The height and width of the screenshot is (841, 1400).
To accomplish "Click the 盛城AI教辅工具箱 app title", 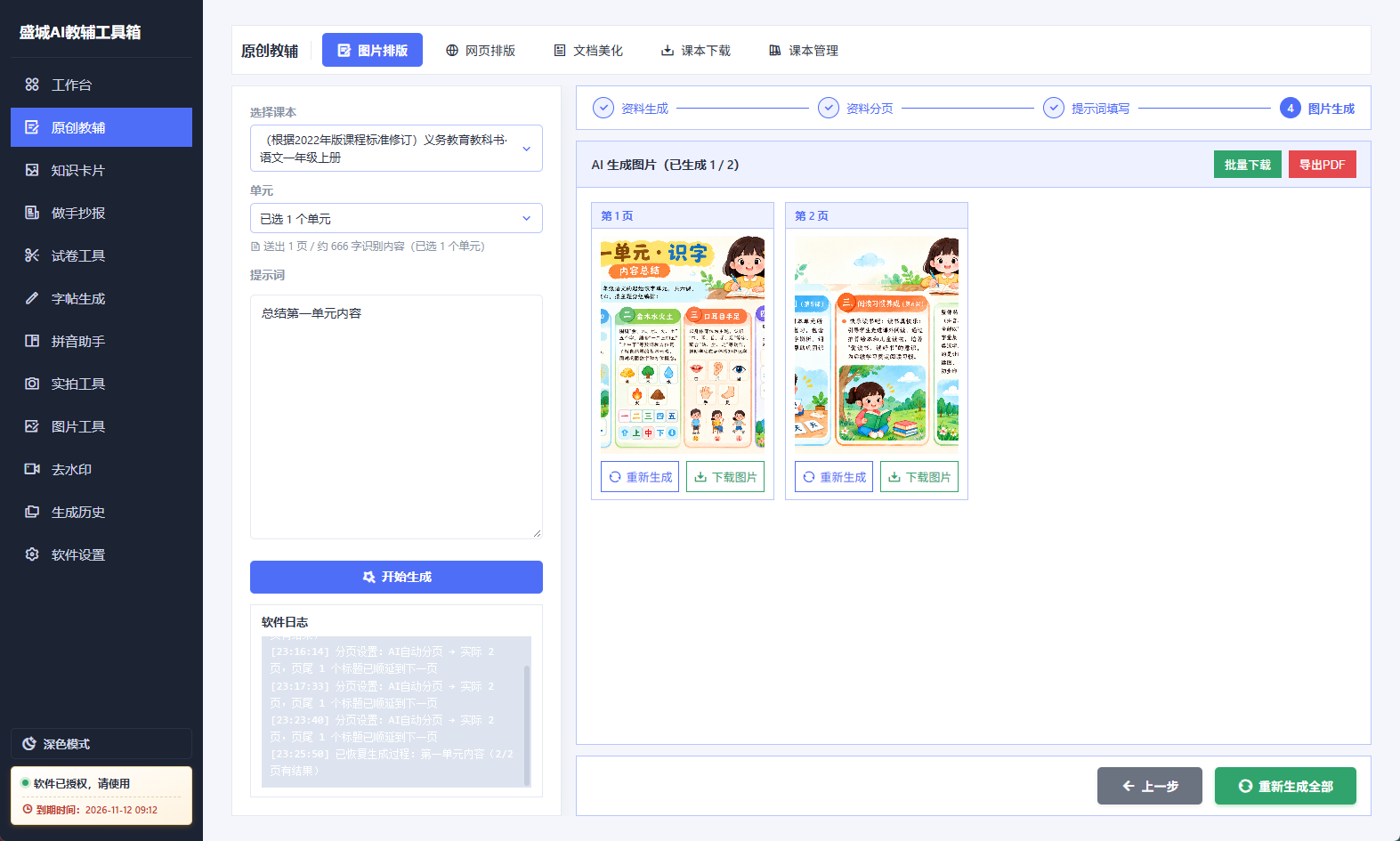I will point(80,32).
